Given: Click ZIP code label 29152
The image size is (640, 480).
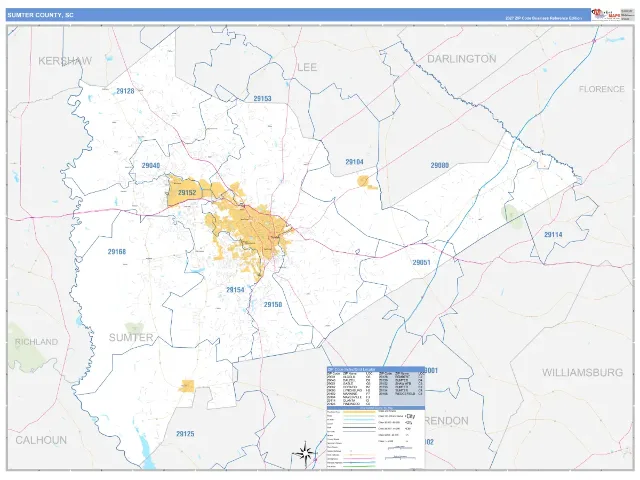Looking at the screenshot, I should coord(187,192).
